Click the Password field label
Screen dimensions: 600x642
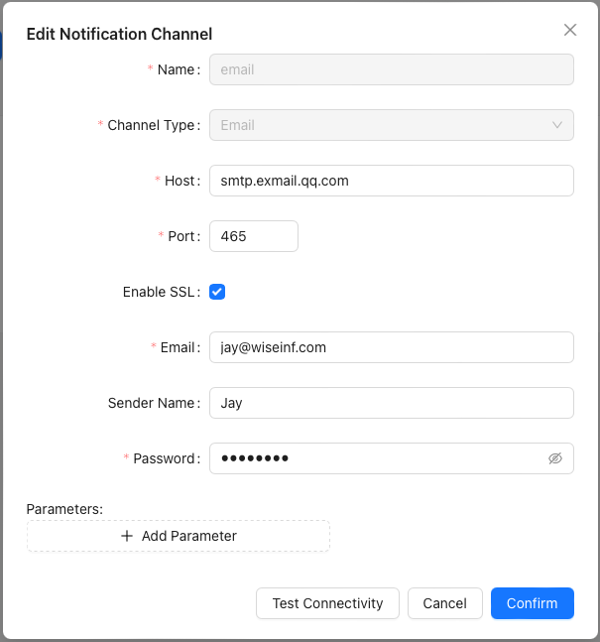click(166, 458)
